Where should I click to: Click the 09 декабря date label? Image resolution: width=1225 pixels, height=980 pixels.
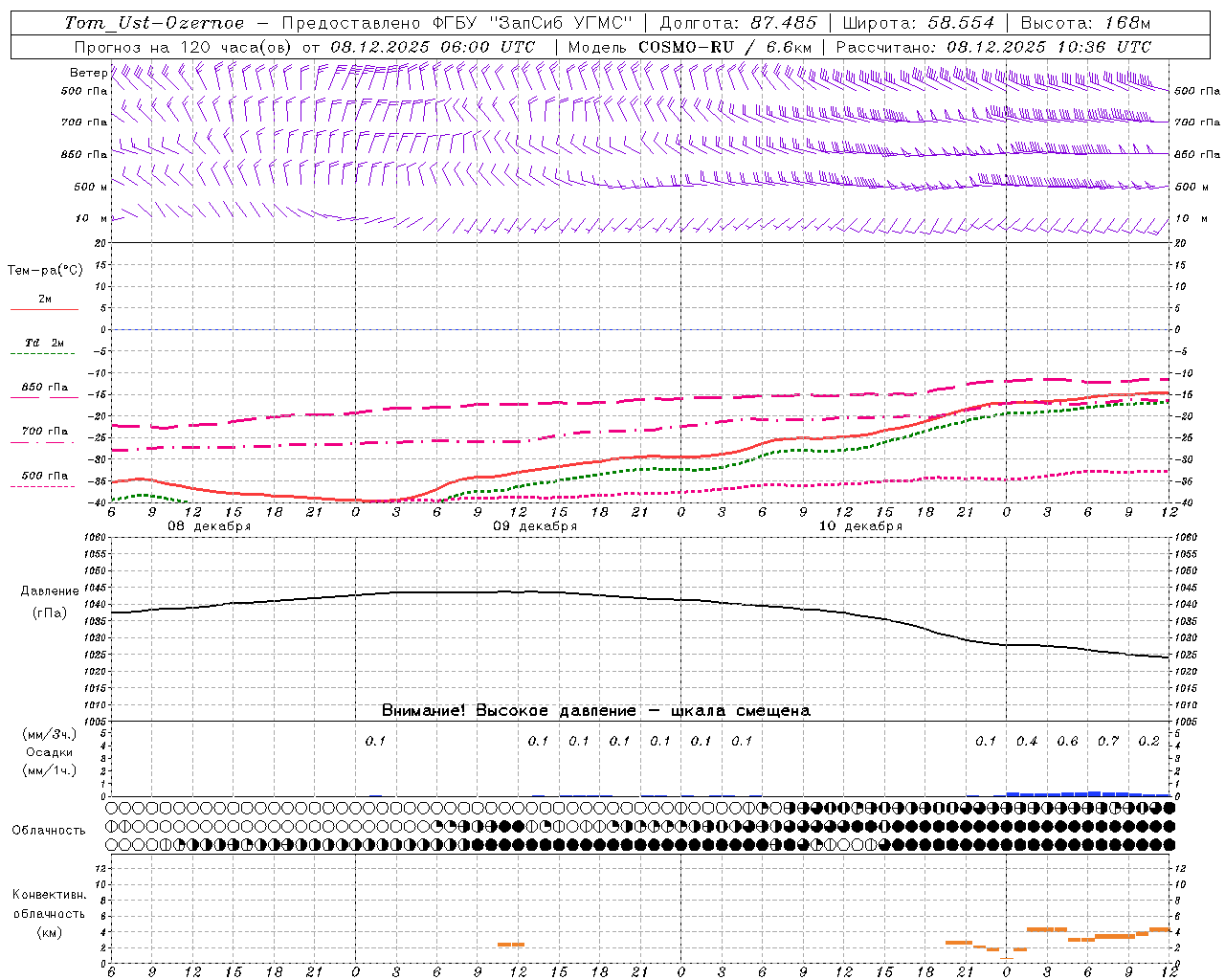[535, 526]
